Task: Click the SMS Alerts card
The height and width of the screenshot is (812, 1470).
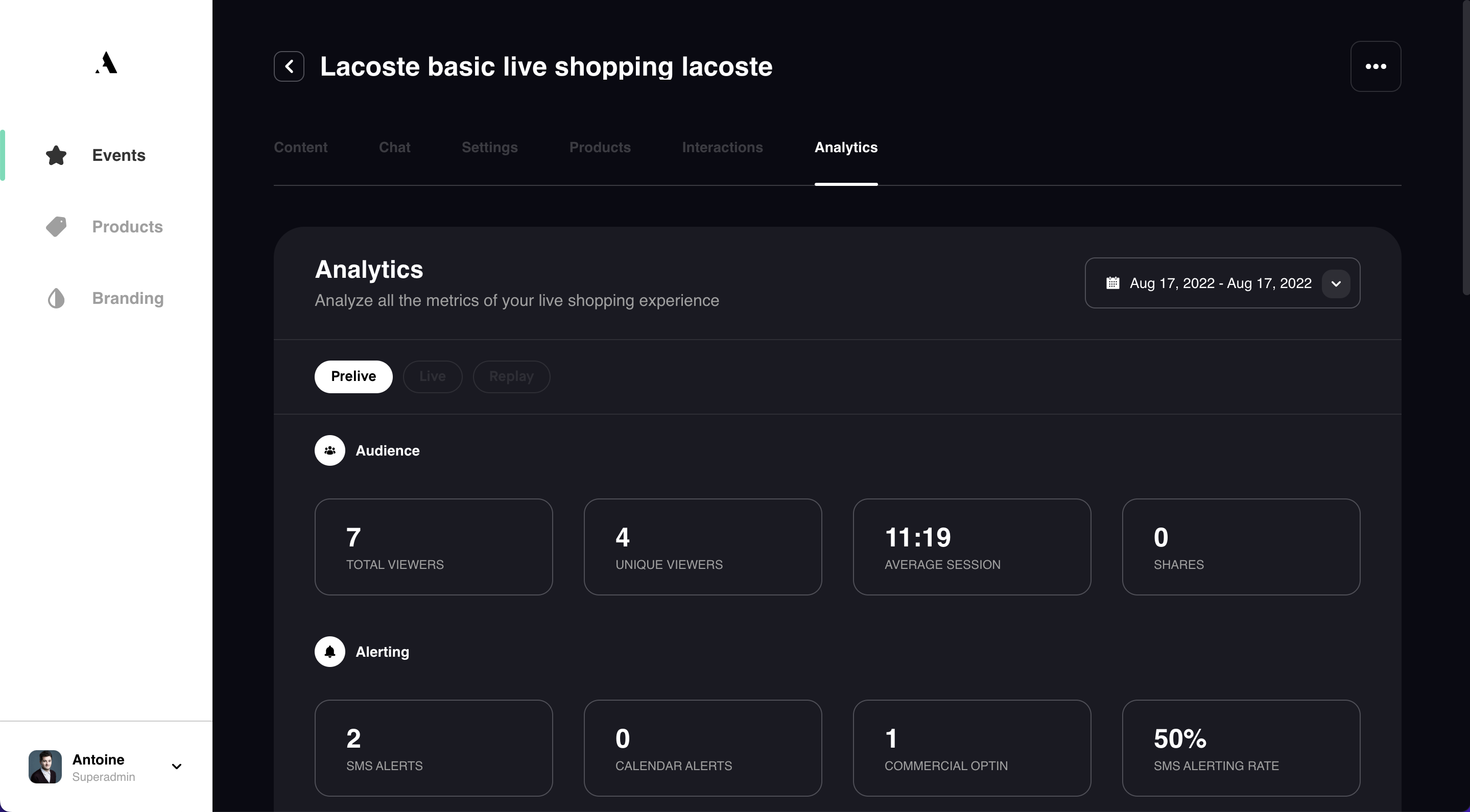Action: point(434,748)
